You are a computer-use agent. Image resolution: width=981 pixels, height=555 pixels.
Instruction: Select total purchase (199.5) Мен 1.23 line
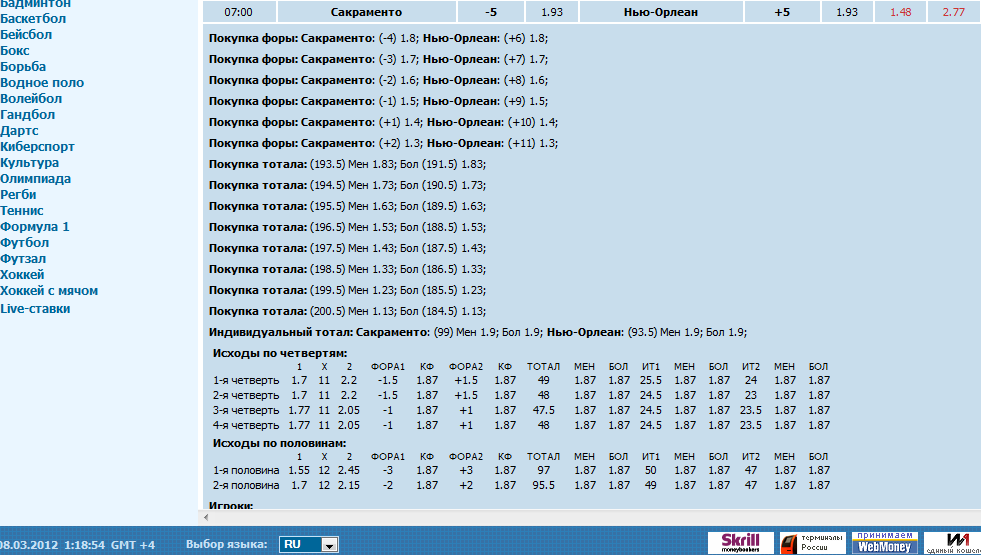pyautogui.click(x=347, y=290)
